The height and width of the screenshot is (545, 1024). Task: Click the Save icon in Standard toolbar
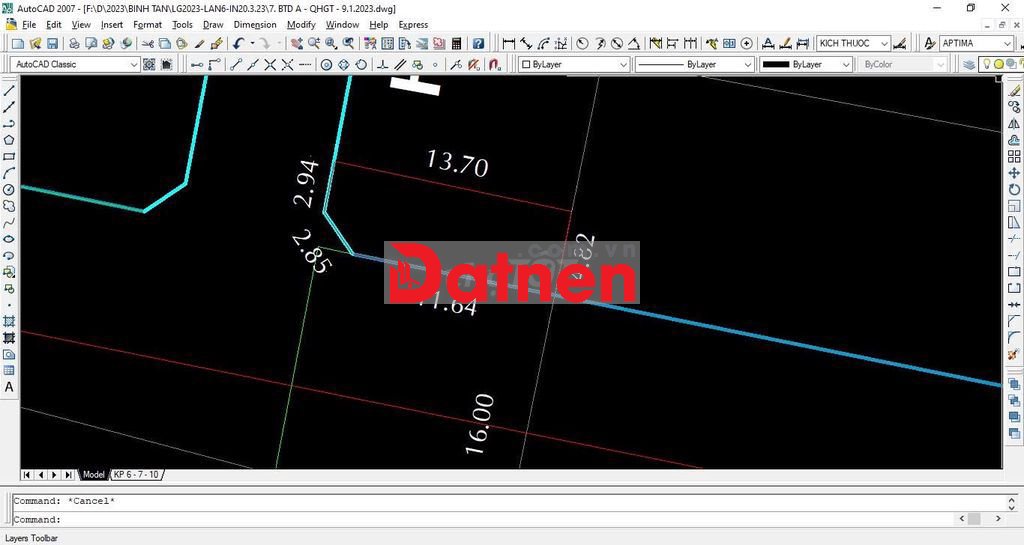pyautogui.click(x=52, y=44)
